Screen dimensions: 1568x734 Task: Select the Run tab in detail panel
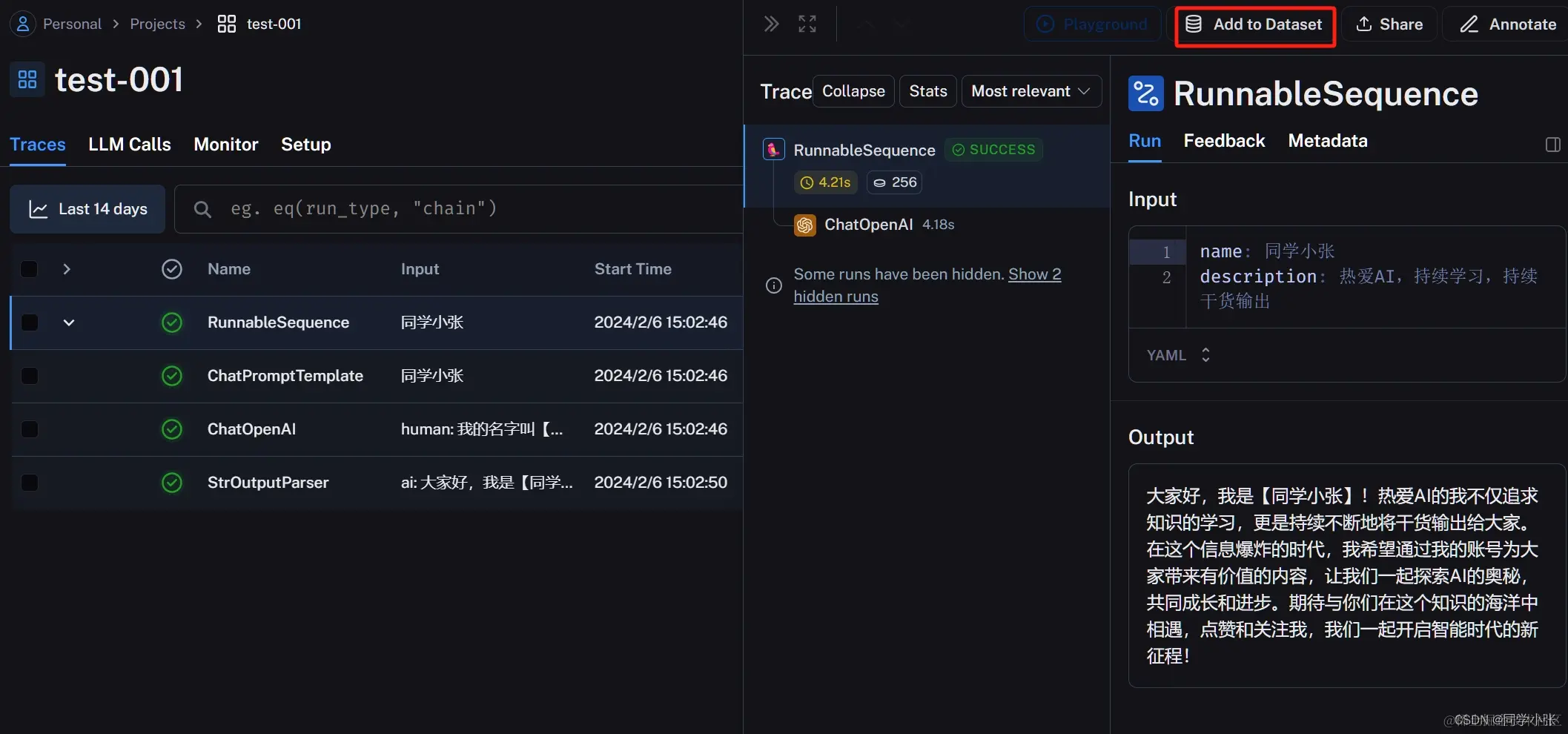1145,141
